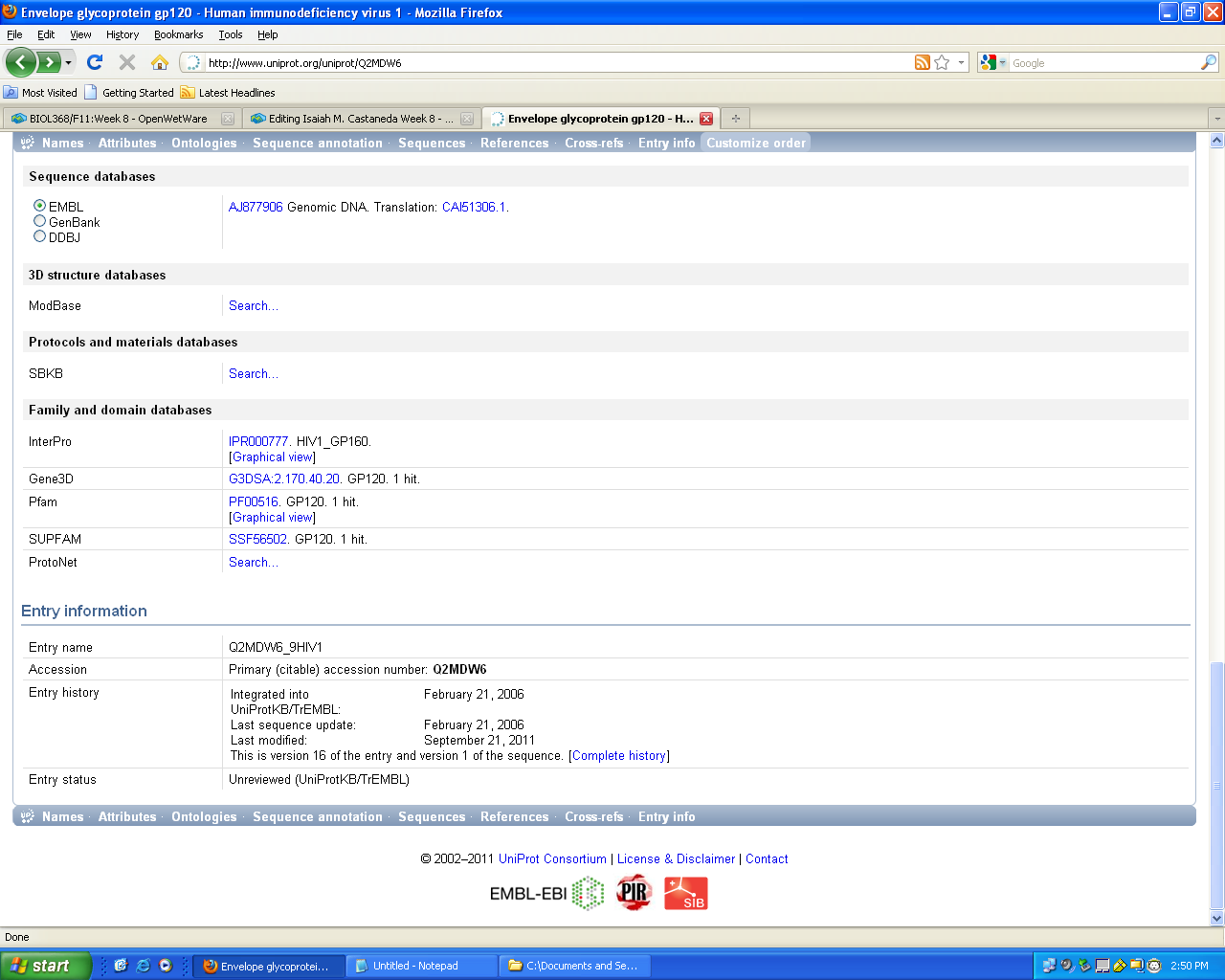The width and height of the screenshot is (1225, 980).
Task: Click the Complete history link
Action: click(x=619, y=756)
